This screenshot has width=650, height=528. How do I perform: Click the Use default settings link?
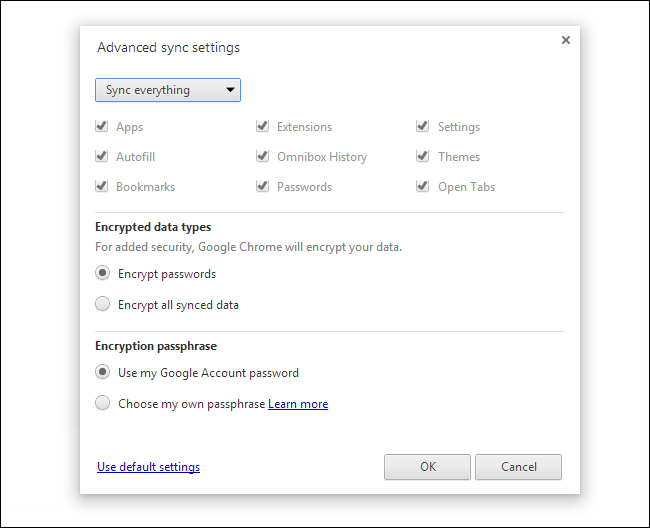[x=148, y=467]
